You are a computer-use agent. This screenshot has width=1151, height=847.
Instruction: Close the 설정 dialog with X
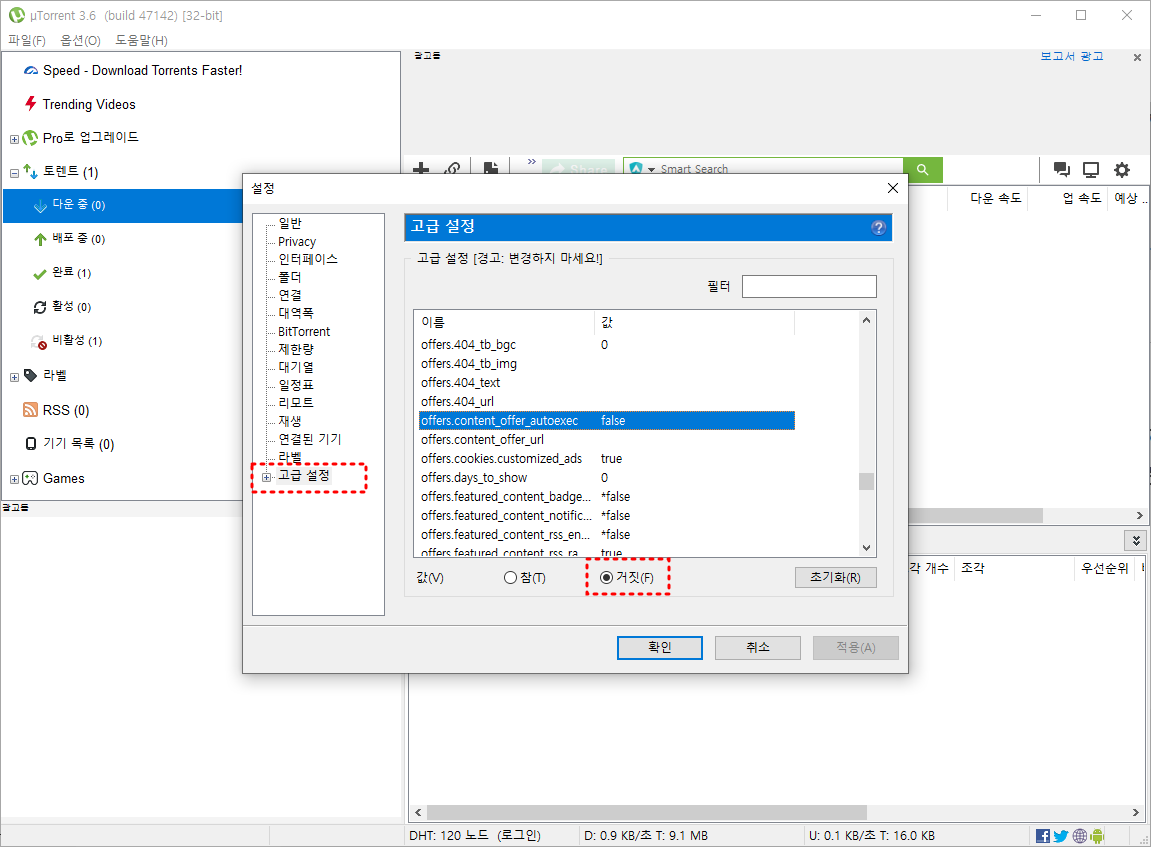[893, 188]
